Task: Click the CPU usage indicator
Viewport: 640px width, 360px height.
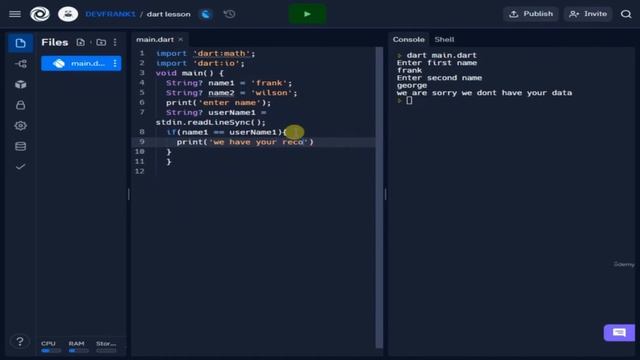Action: pyautogui.click(x=50, y=347)
